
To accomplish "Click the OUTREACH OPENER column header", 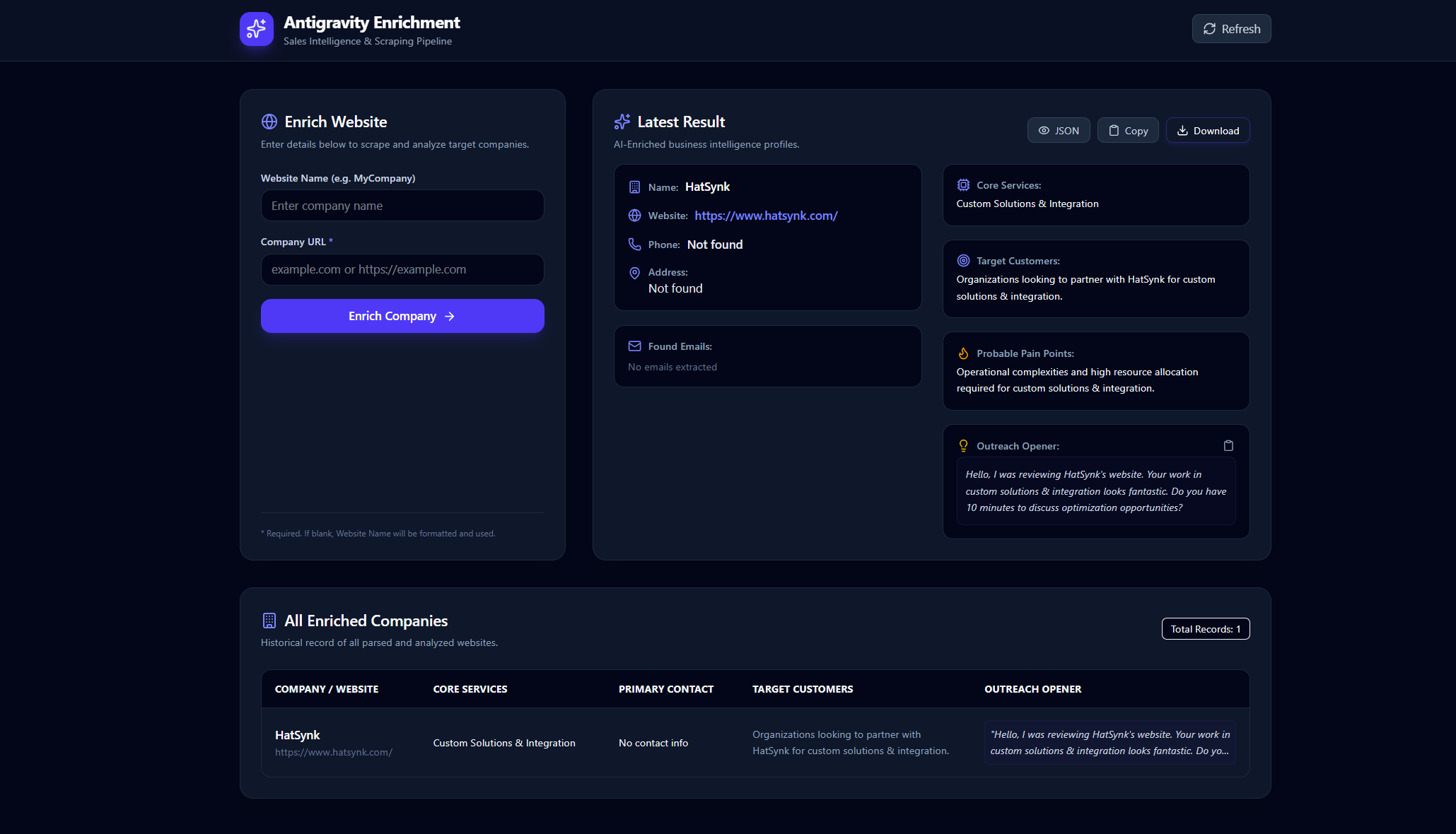I will (x=1033, y=689).
